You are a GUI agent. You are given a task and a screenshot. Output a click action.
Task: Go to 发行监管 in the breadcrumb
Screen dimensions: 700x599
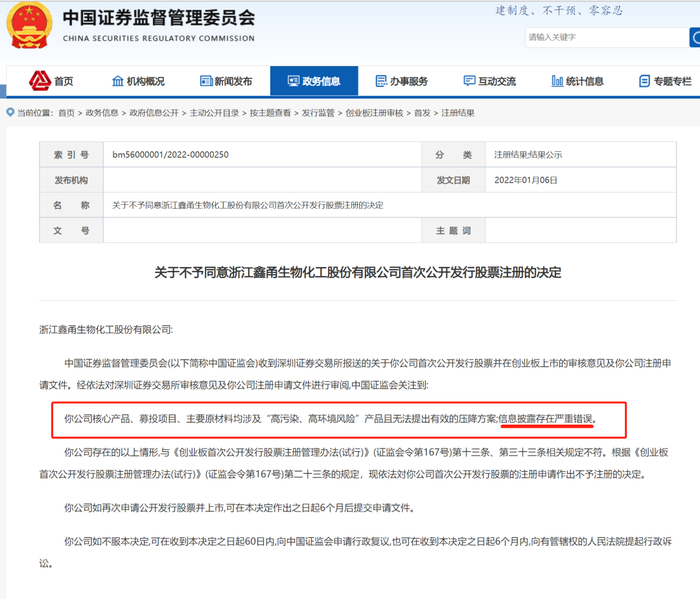pos(318,113)
